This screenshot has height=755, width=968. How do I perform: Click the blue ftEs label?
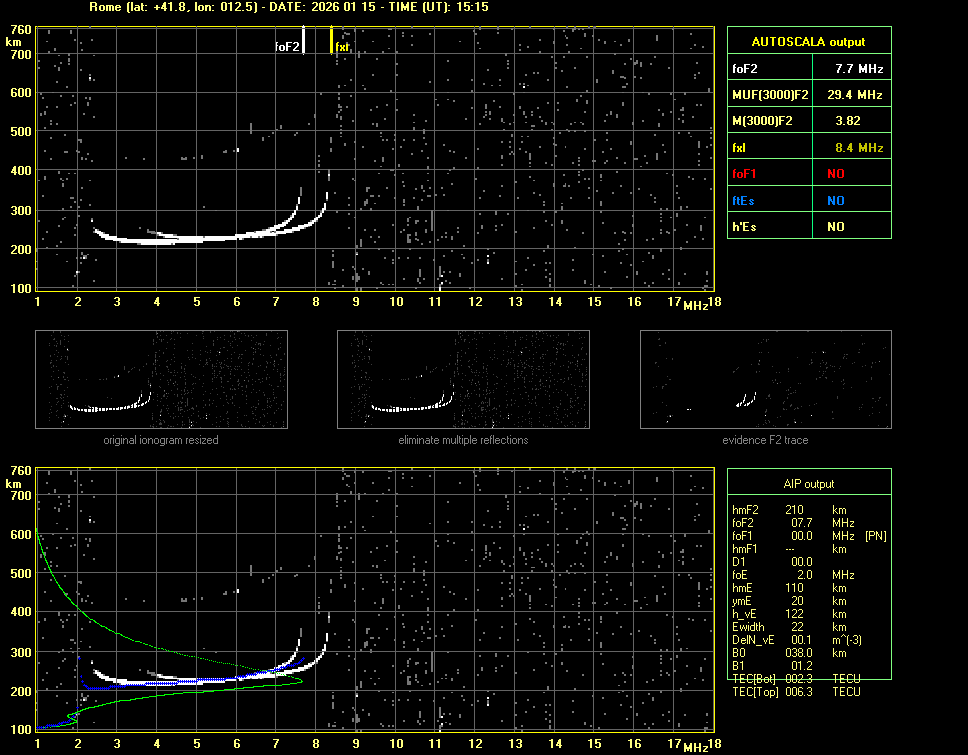[x=743, y=201]
